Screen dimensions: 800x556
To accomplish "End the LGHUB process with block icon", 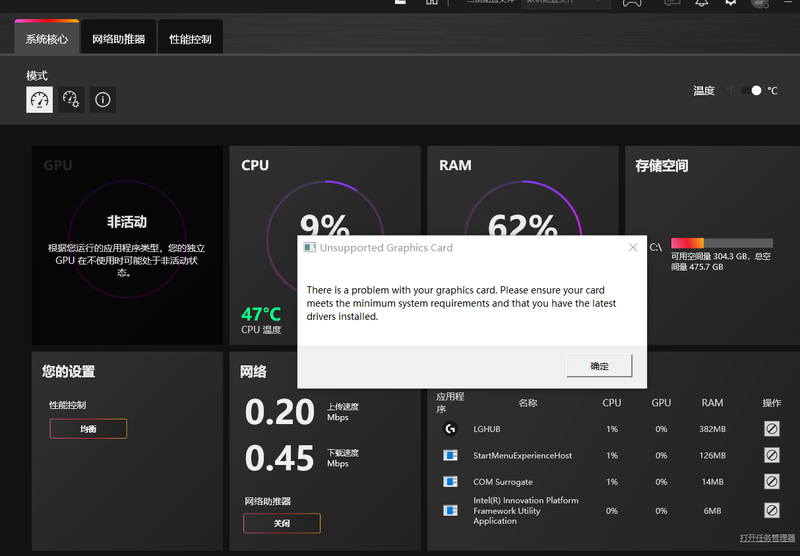I will pyautogui.click(x=771, y=429).
